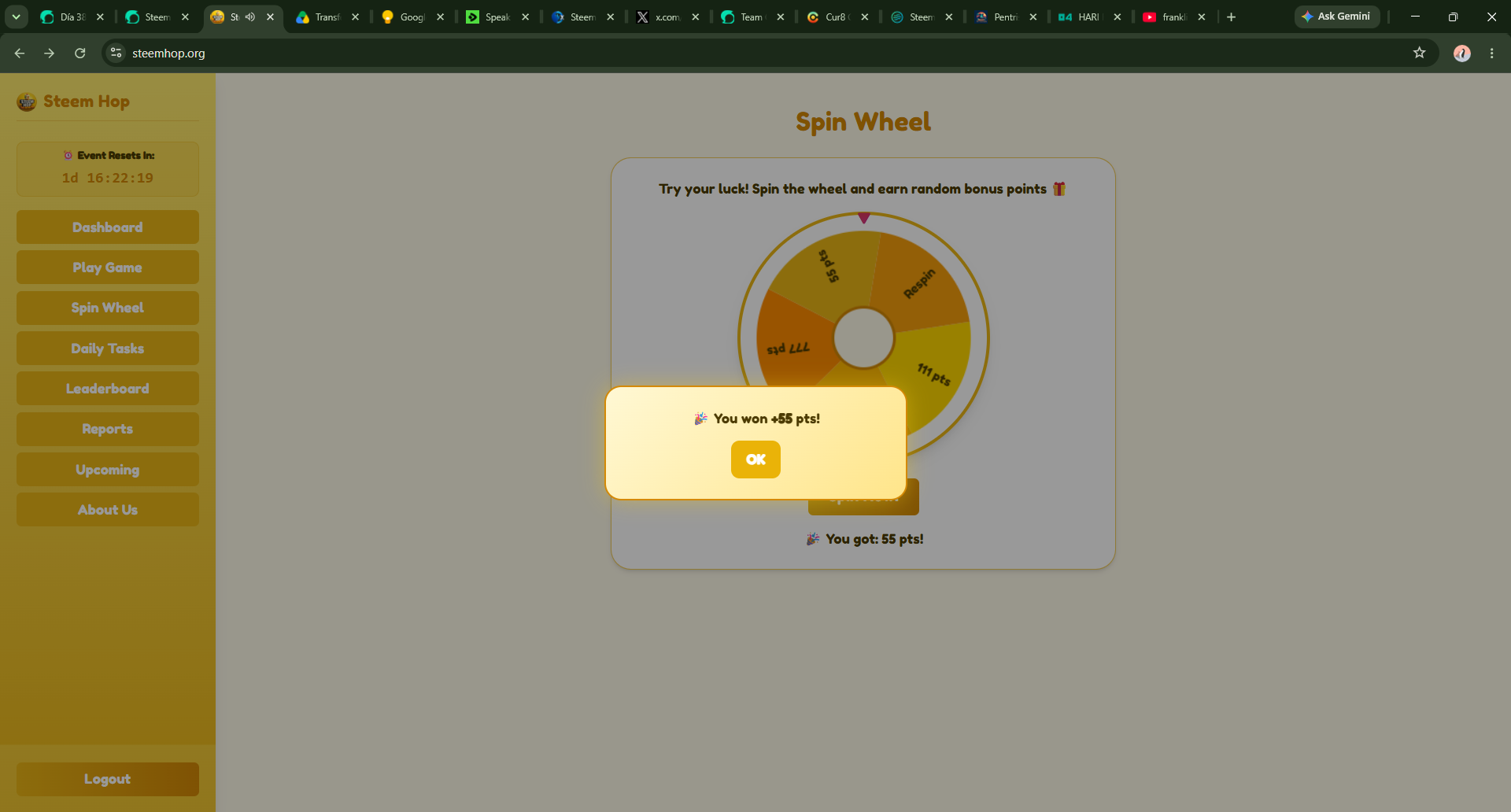This screenshot has width=1511, height=812.
Task: Open Chrome three-dot menu
Action: (1491, 53)
